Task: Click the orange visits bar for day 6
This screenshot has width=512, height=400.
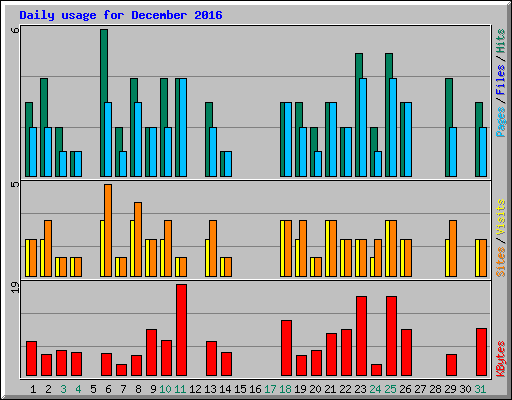Action: pos(108,230)
